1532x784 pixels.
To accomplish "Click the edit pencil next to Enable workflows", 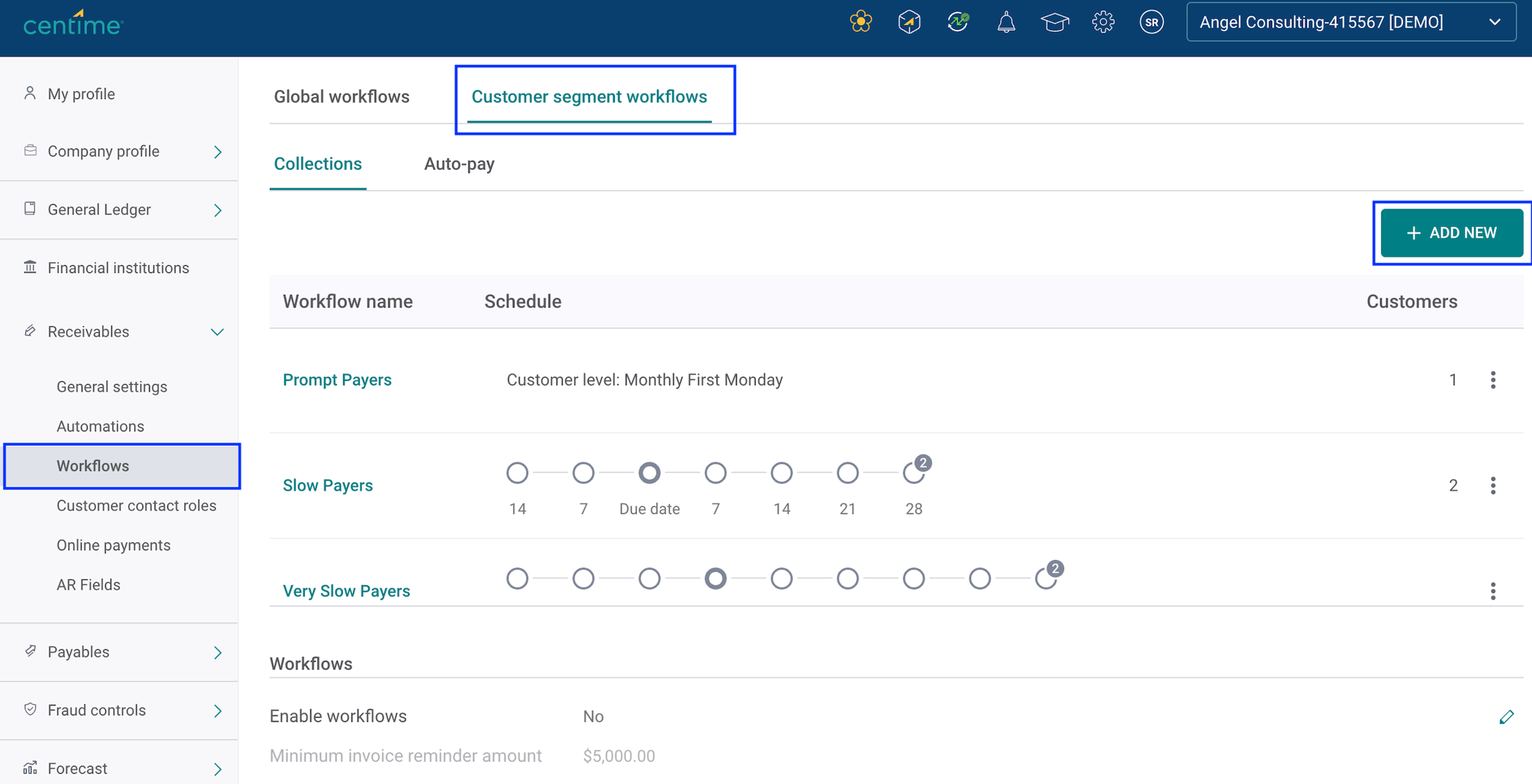I will coord(1507,716).
